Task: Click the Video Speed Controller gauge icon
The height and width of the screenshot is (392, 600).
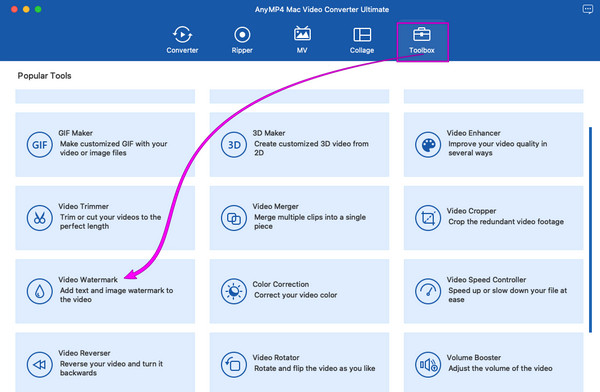Action: 428,291
